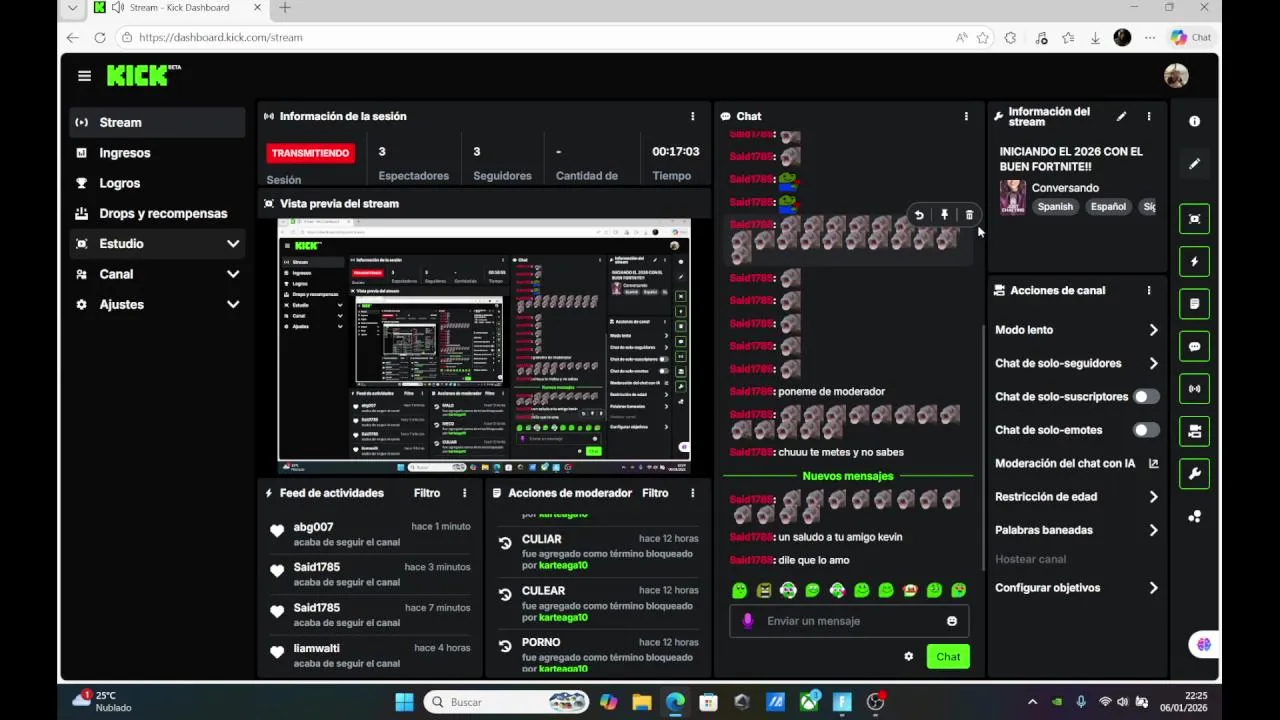The width and height of the screenshot is (1280, 720).
Task: Click the TRANSMITIENDO status badge
Action: tap(310, 153)
